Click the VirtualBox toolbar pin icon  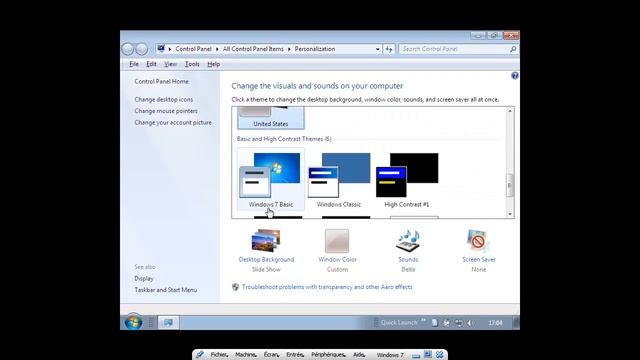point(199,355)
